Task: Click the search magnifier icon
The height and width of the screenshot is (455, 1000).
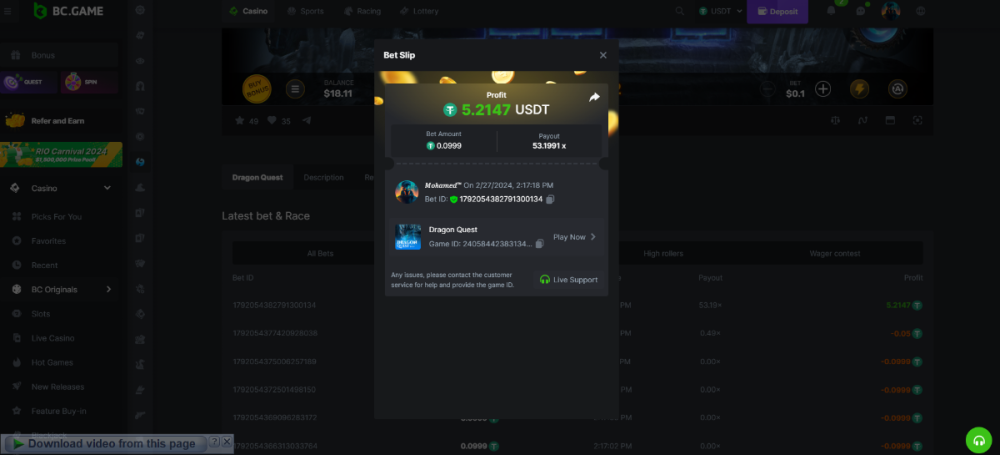Action: tap(679, 11)
